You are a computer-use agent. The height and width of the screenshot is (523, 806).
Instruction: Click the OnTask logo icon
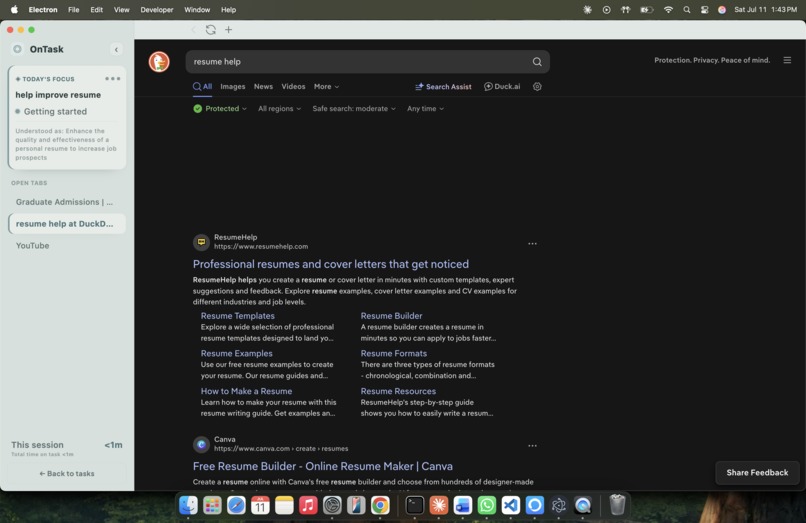[17, 49]
